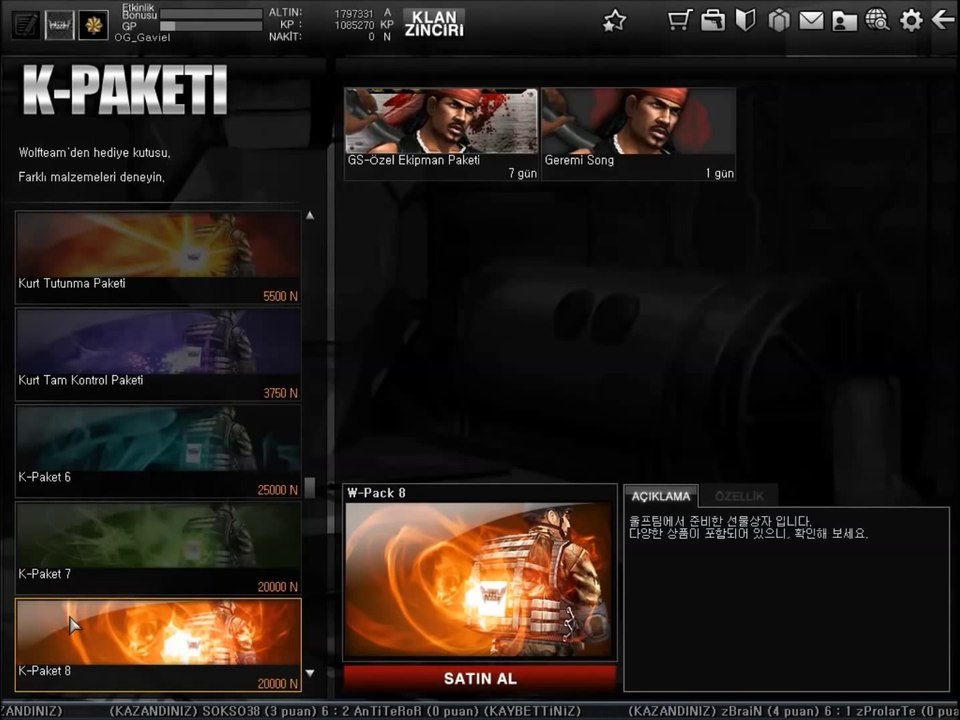Click the K-PAKETI heading

click(x=126, y=91)
